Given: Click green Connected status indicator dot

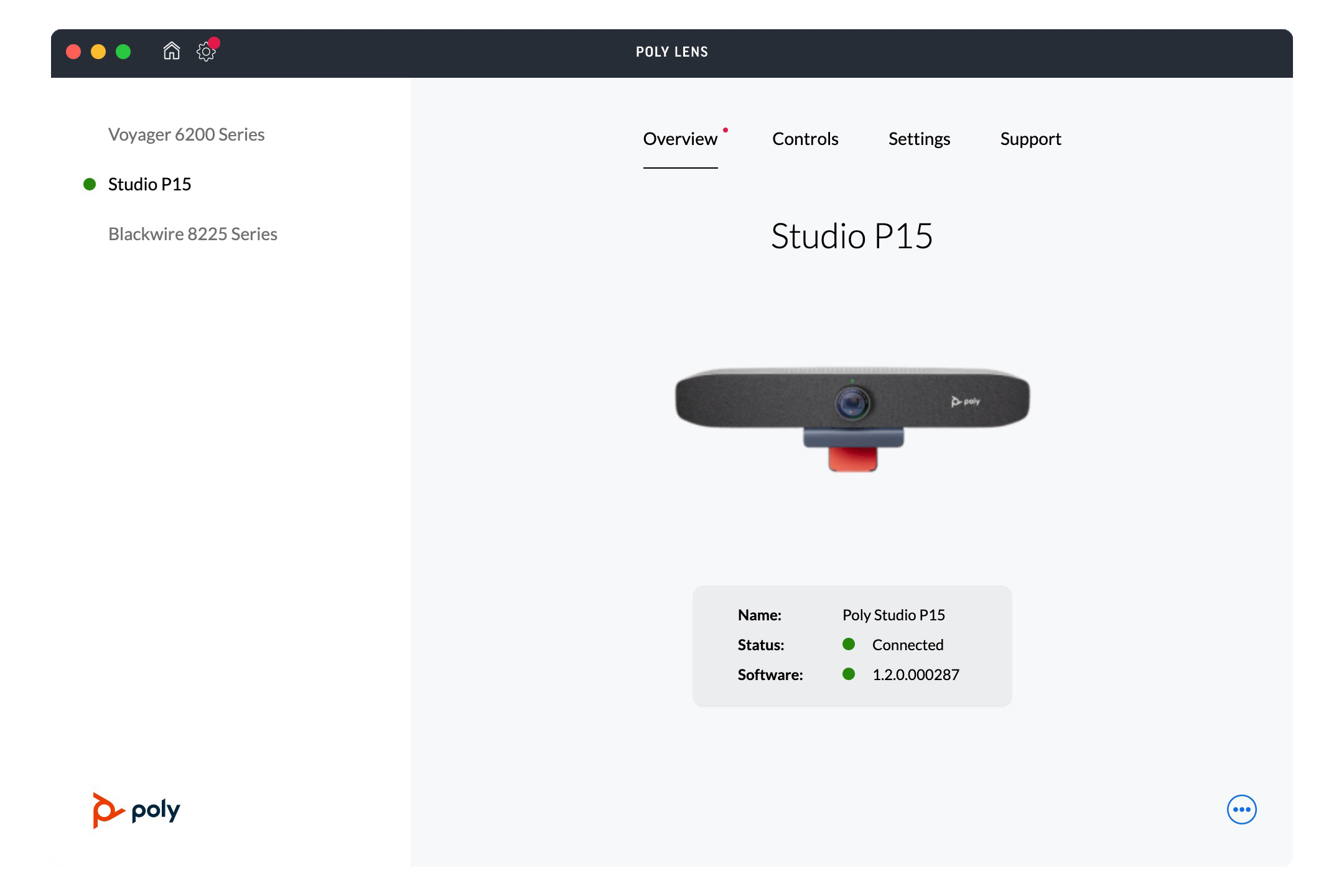Looking at the screenshot, I should tap(849, 644).
